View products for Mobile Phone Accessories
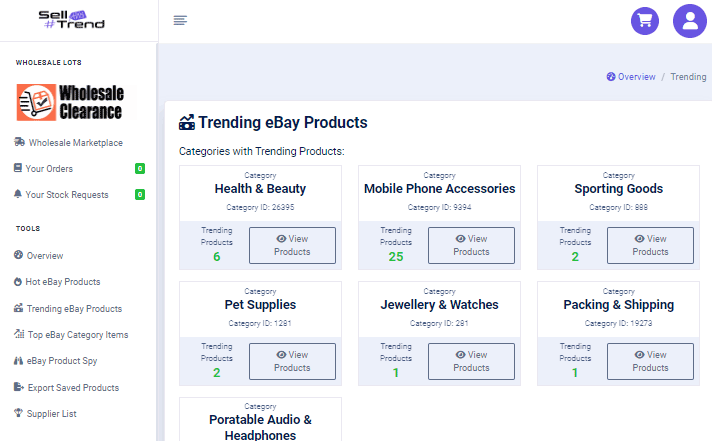This screenshot has width=712, height=441. coord(471,245)
